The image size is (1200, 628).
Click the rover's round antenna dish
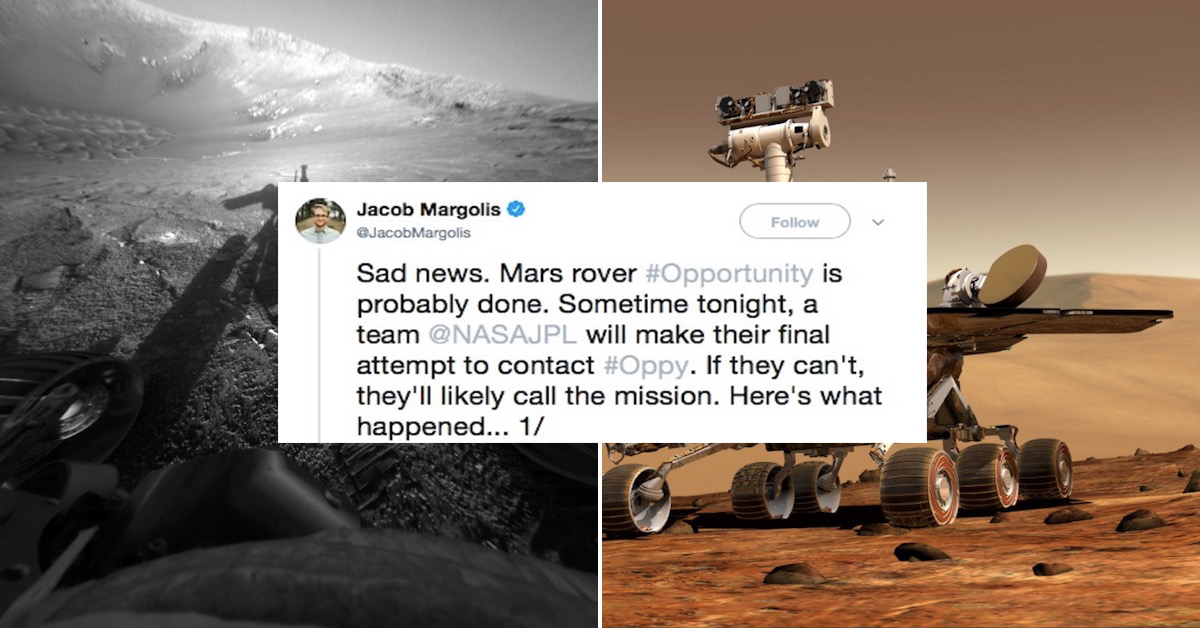(x=1011, y=274)
